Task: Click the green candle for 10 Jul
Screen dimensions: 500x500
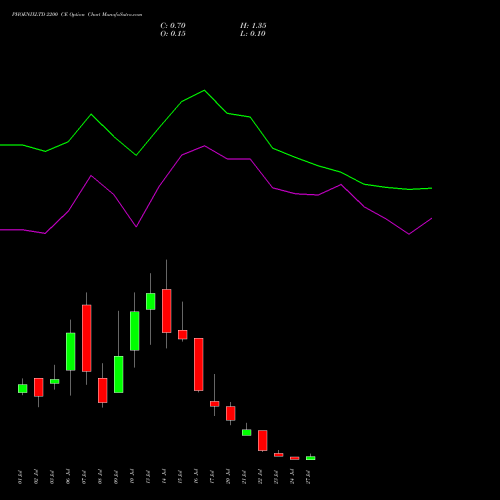Action: pos(135,331)
